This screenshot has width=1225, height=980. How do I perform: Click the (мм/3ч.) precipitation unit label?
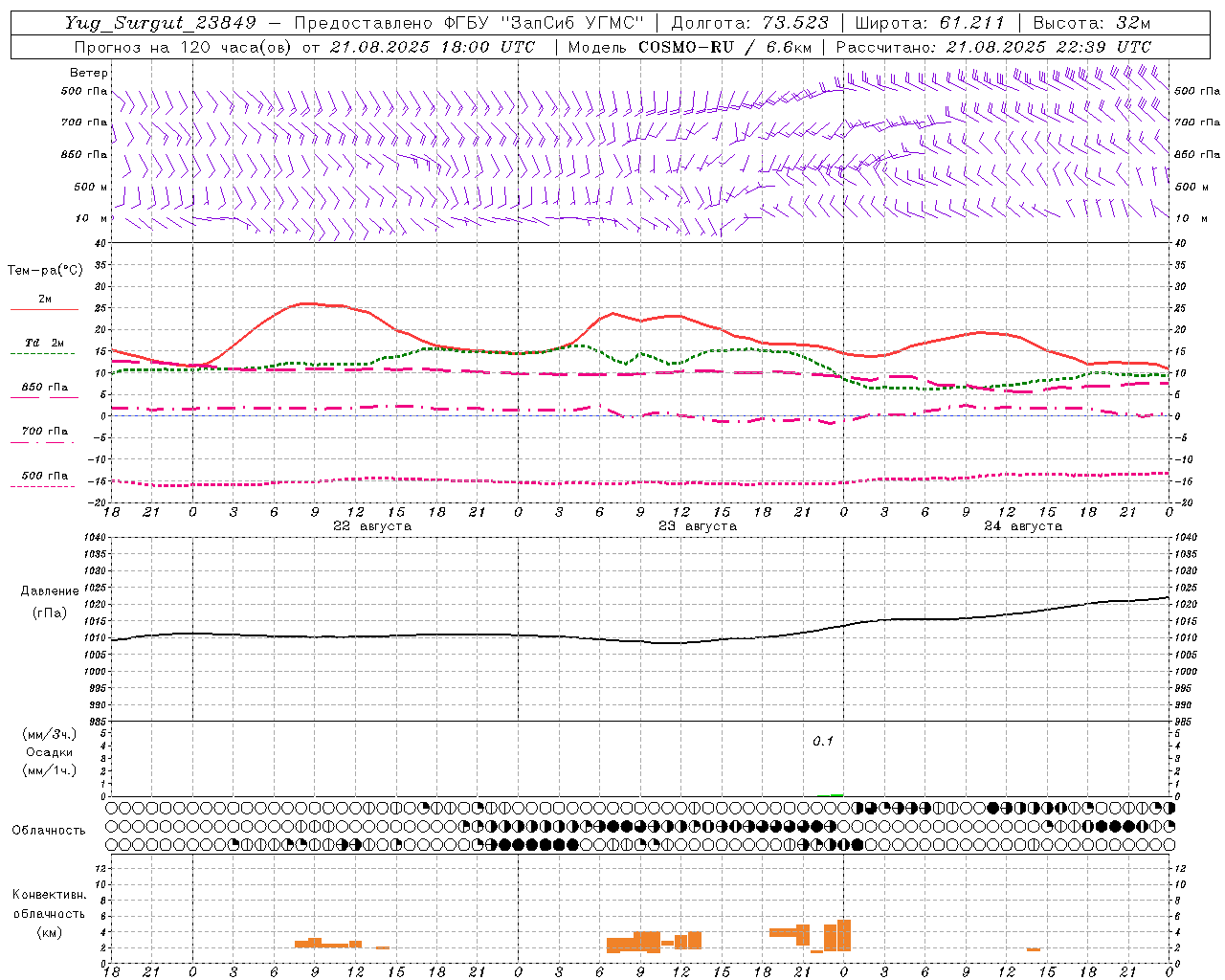50,734
